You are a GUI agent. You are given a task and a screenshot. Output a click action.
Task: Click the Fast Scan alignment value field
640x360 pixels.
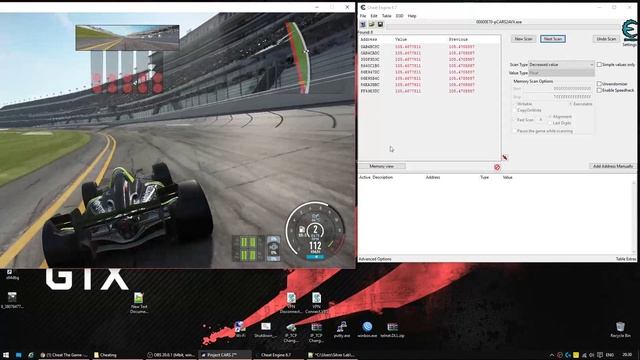click(540, 120)
